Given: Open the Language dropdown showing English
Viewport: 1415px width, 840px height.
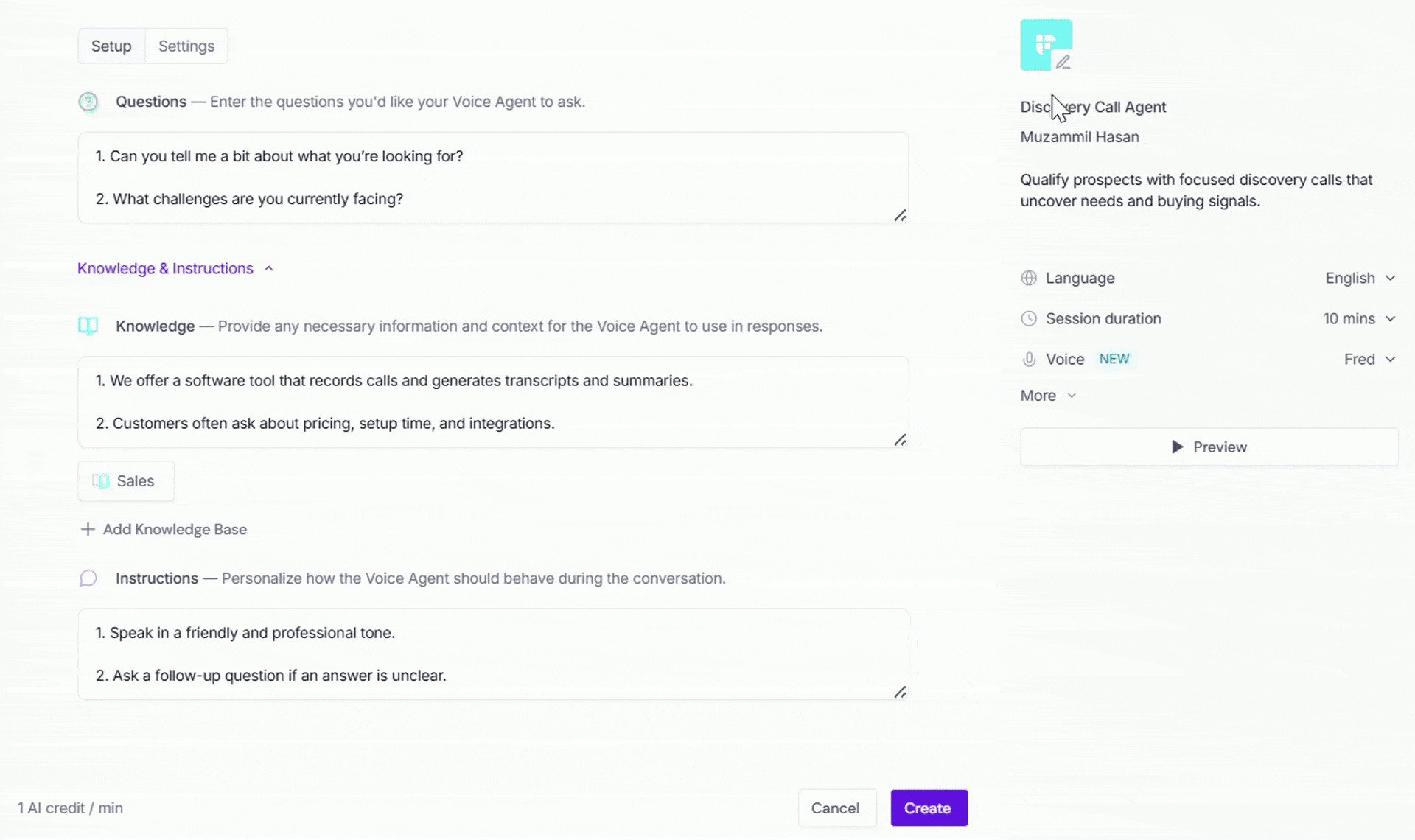Looking at the screenshot, I should pyautogui.click(x=1360, y=278).
